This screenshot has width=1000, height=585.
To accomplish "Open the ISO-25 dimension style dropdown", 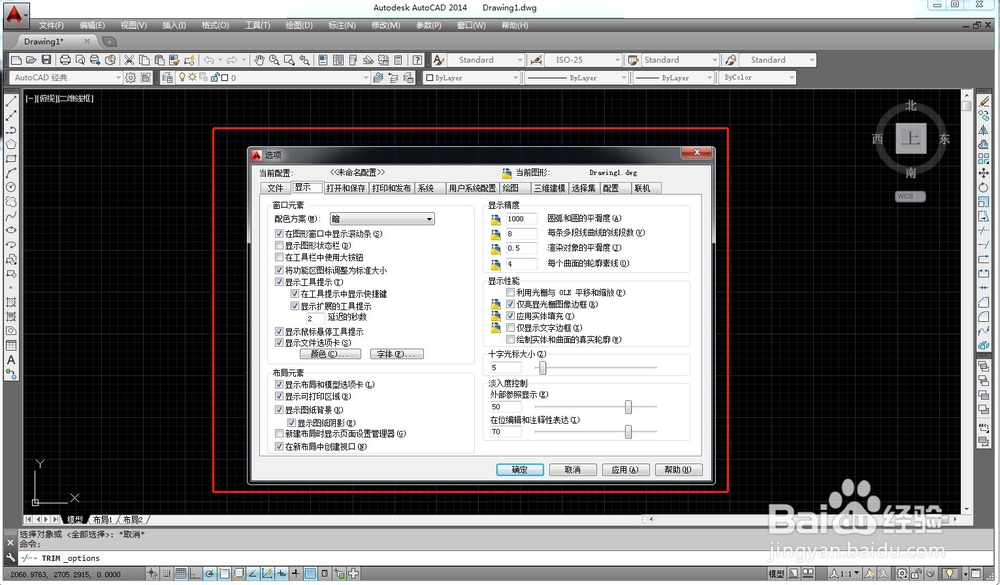I will coord(582,60).
